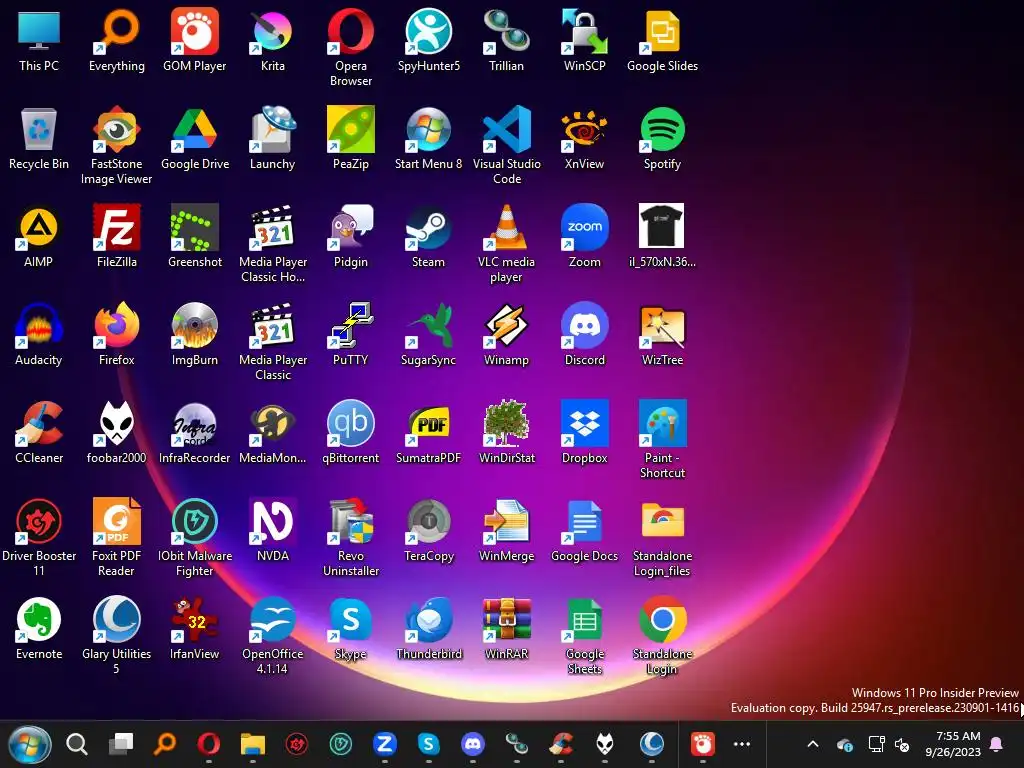Open the clock showing 7:55 AM
1024x768 pixels.
953,744
